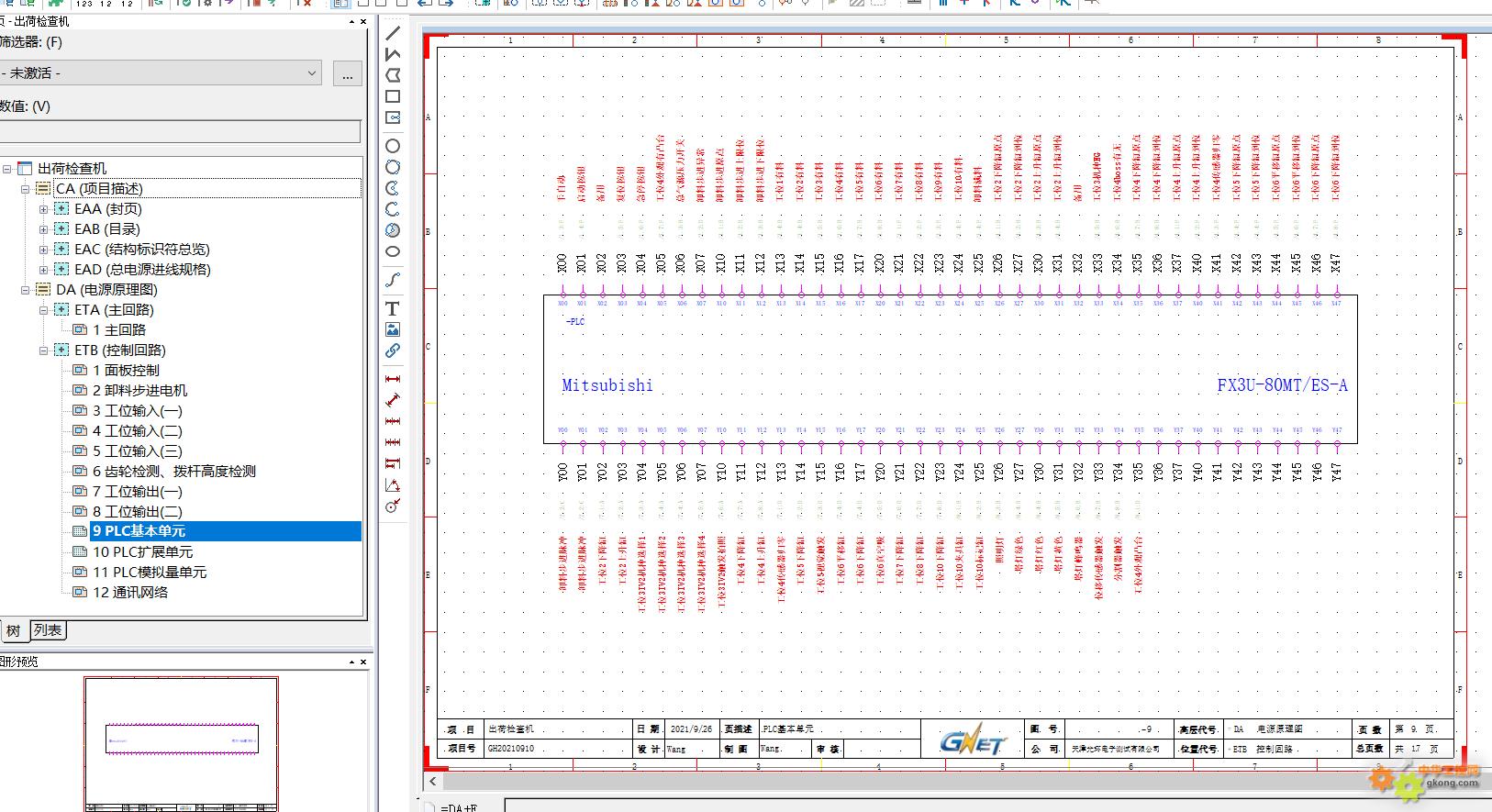Expand the EAD (总电源进线规格) node
This screenshot has height=812, width=1492.
(43, 270)
